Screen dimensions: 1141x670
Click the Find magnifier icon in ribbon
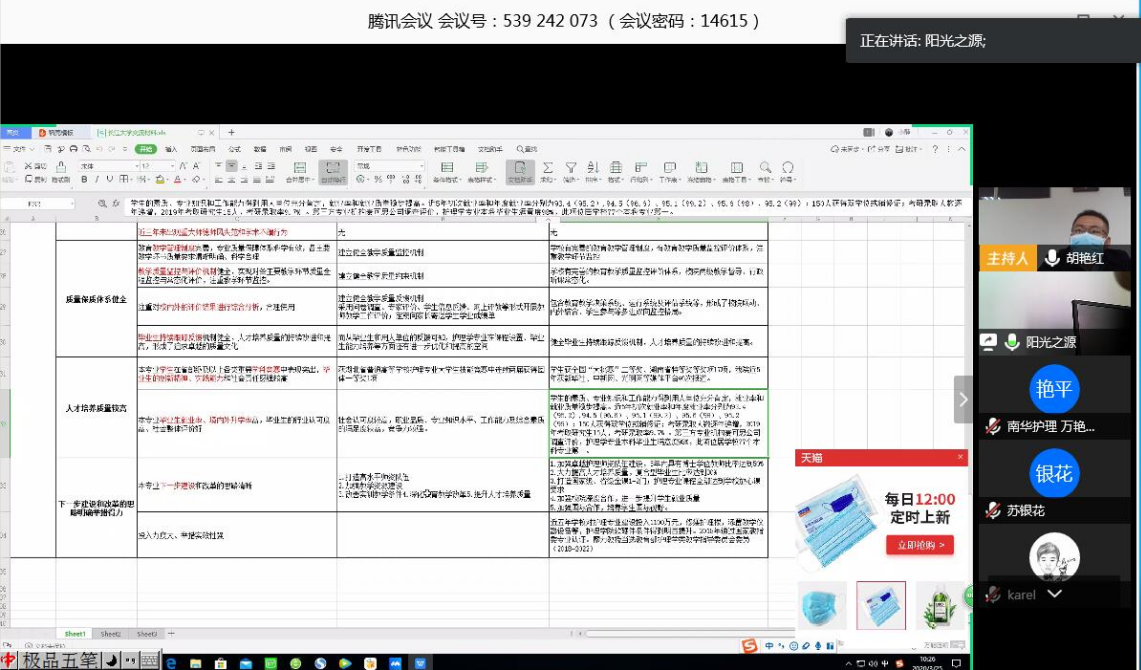point(765,168)
